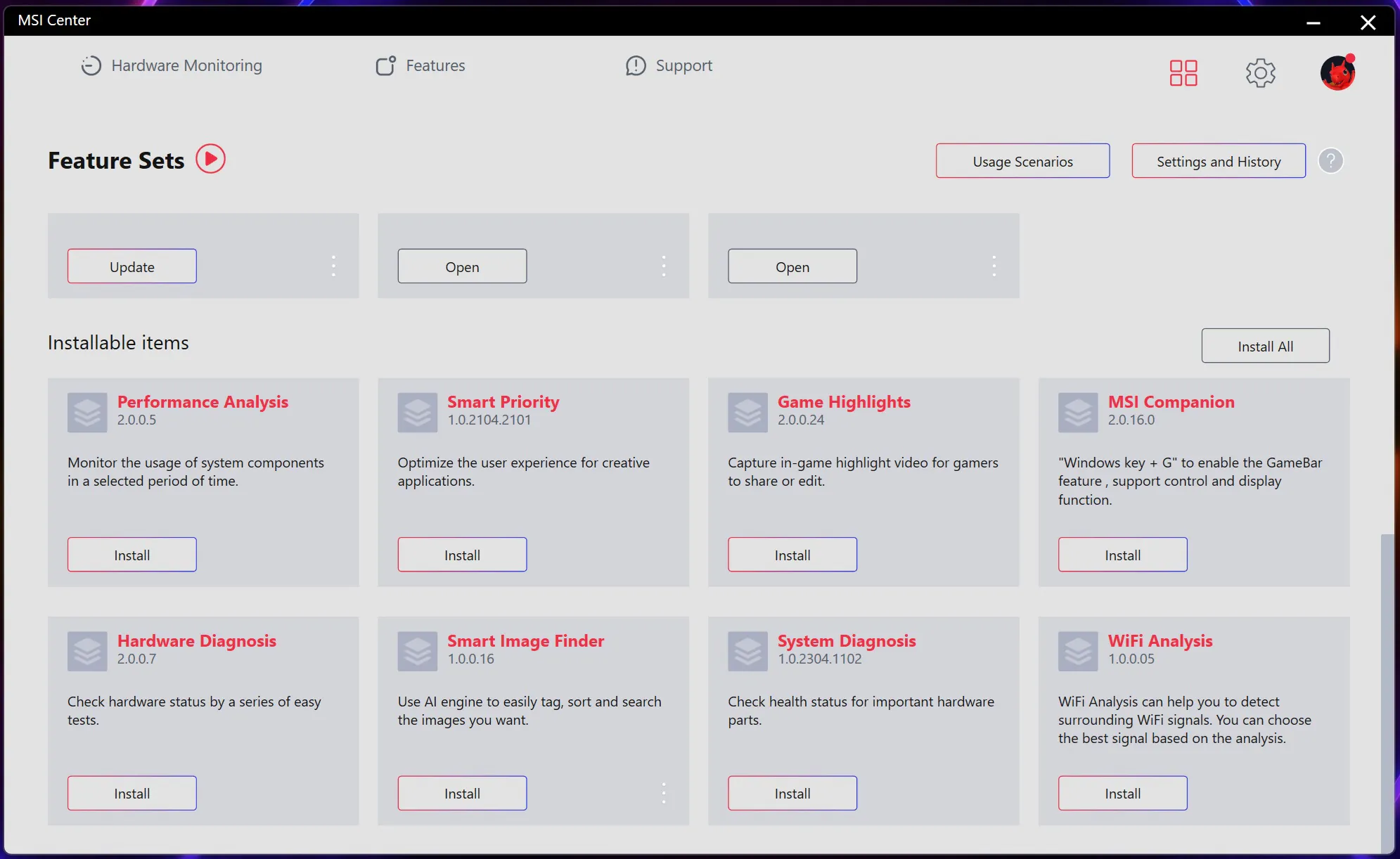This screenshot has width=1400, height=859.
Task: Open more options beside the Update button
Action: coord(333,266)
